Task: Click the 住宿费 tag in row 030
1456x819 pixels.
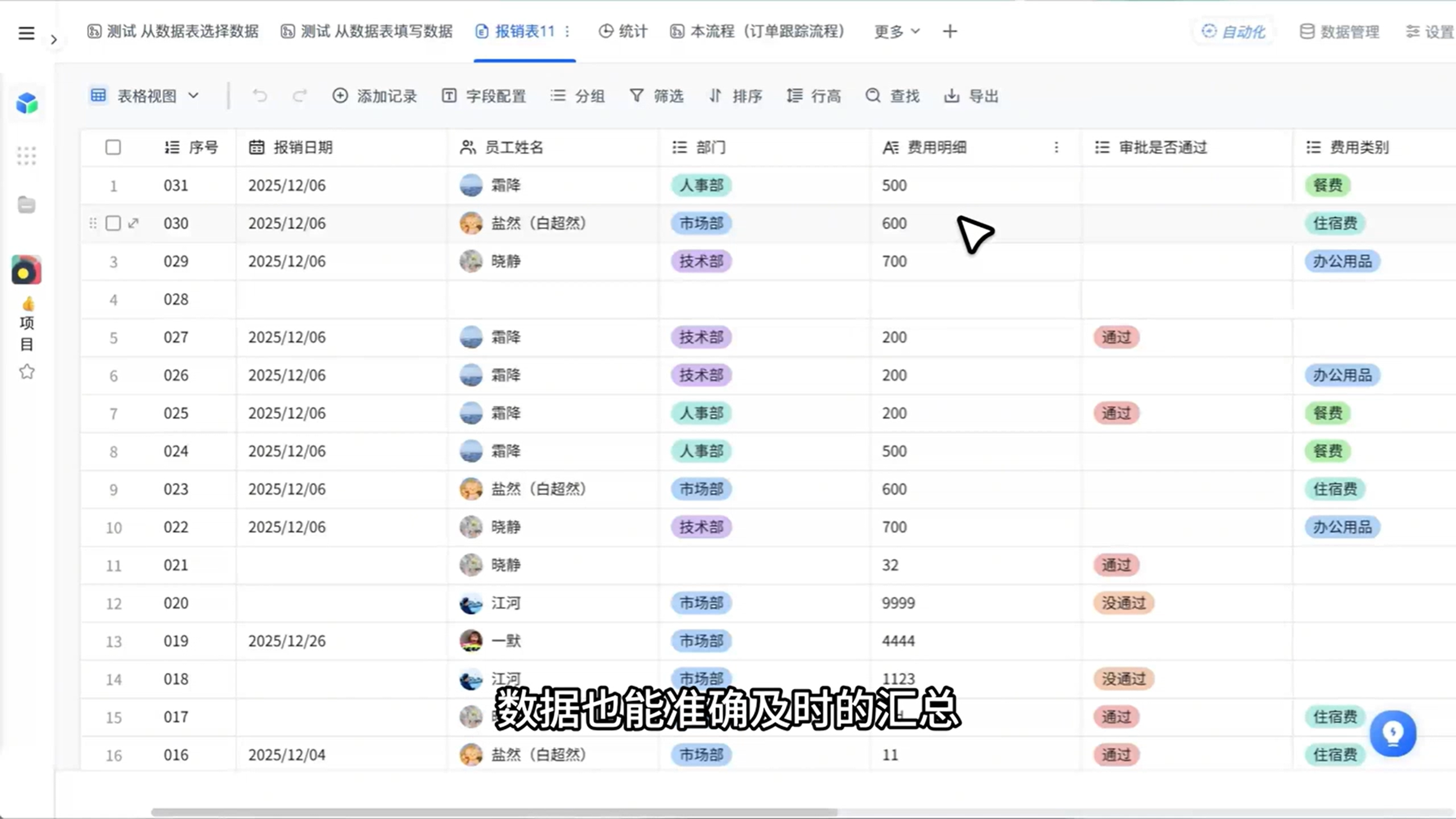Action: [x=1335, y=223]
